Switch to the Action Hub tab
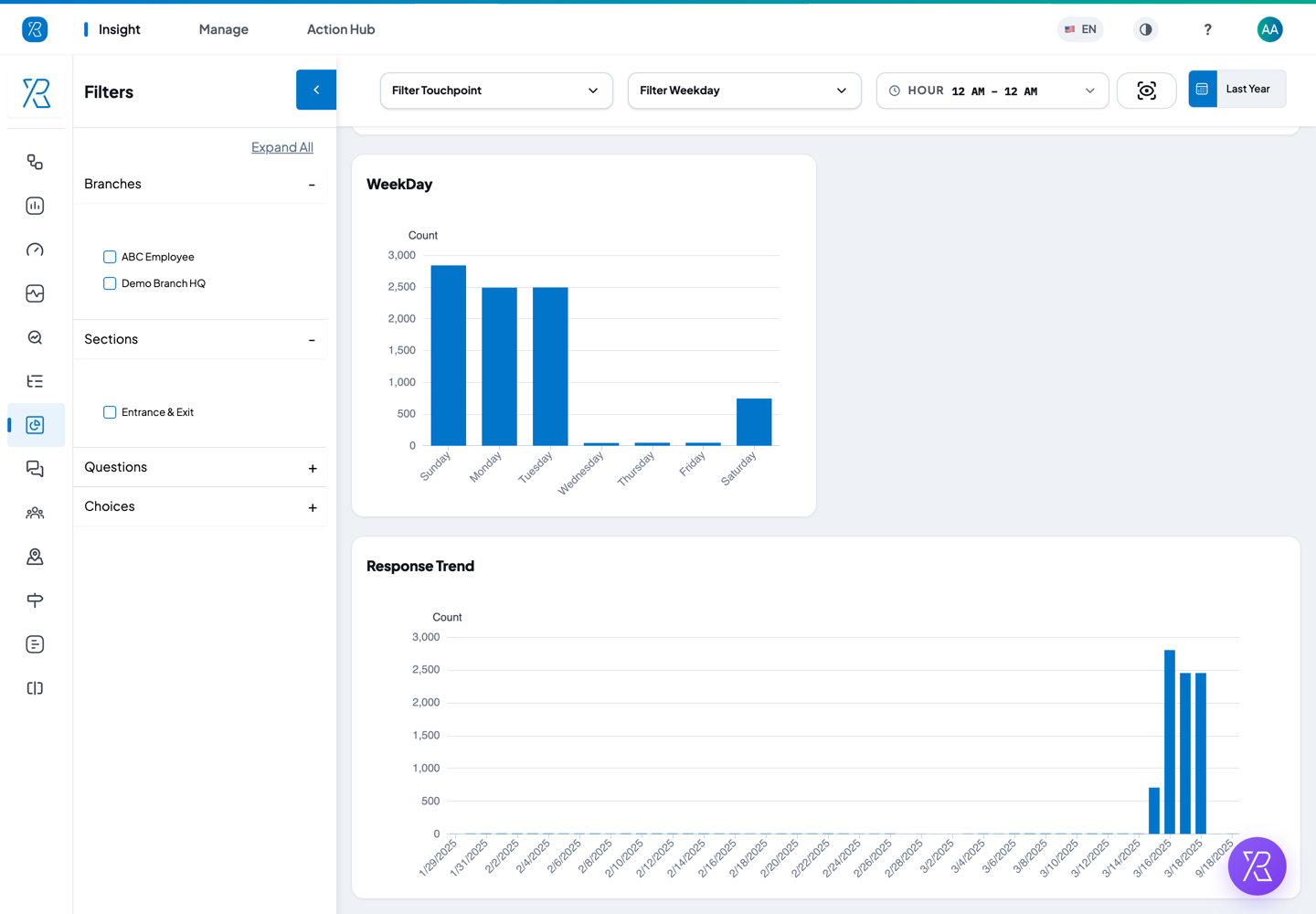Image resolution: width=1316 pixels, height=914 pixels. pyautogui.click(x=341, y=29)
